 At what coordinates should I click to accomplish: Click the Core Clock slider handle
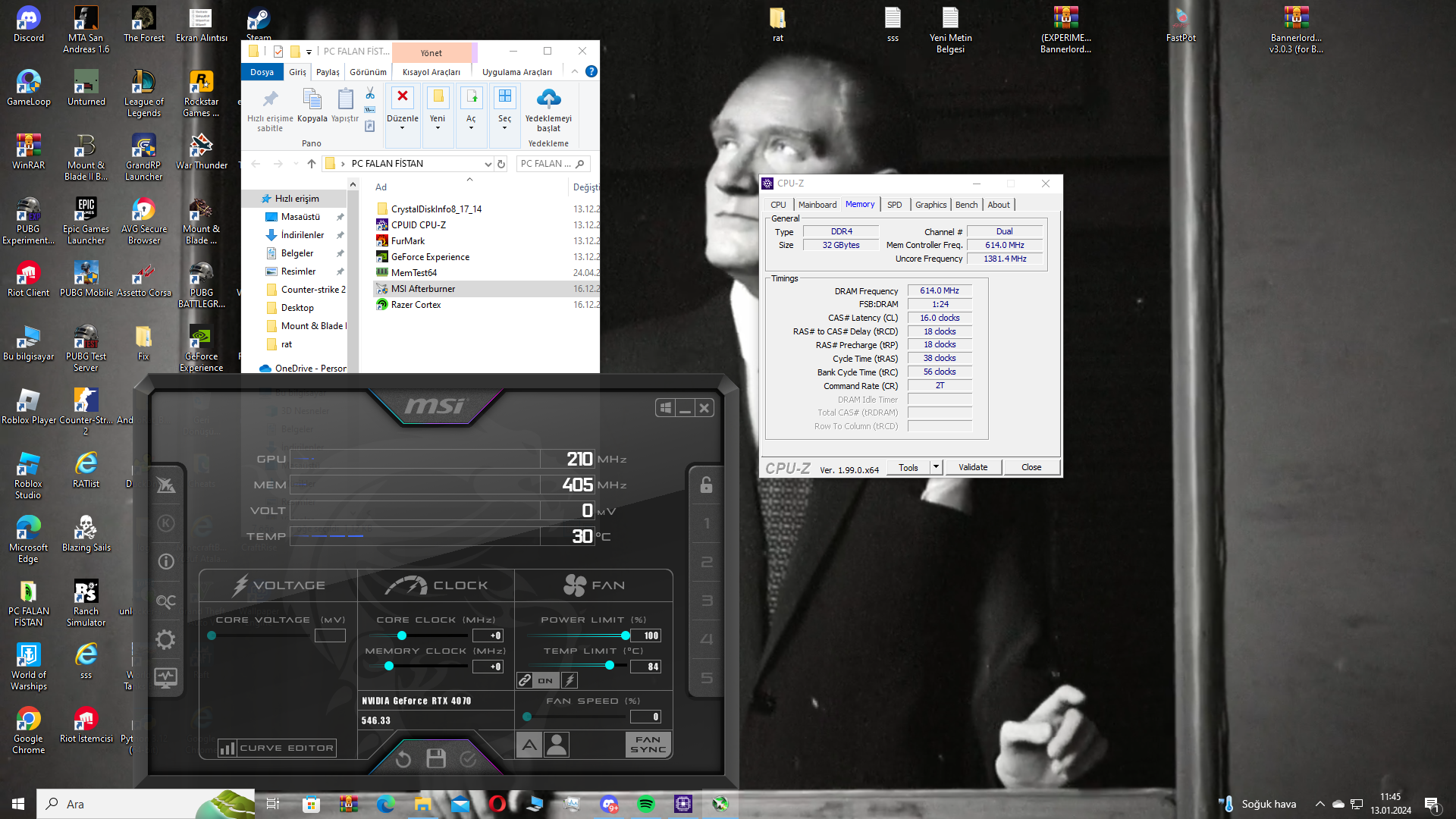pos(402,635)
